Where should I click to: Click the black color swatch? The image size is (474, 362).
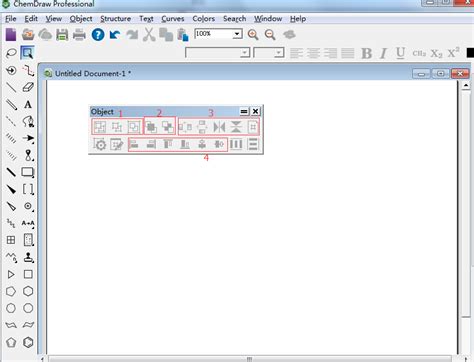point(470,53)
